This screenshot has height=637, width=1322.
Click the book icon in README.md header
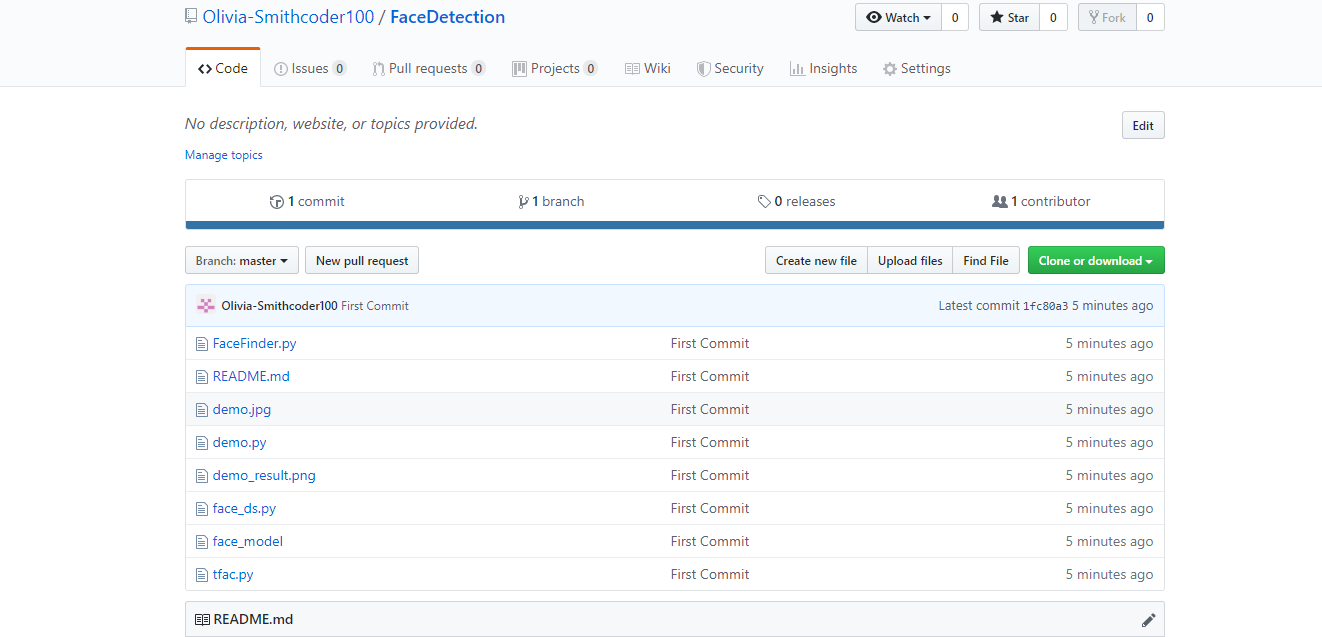pos(202,619)
